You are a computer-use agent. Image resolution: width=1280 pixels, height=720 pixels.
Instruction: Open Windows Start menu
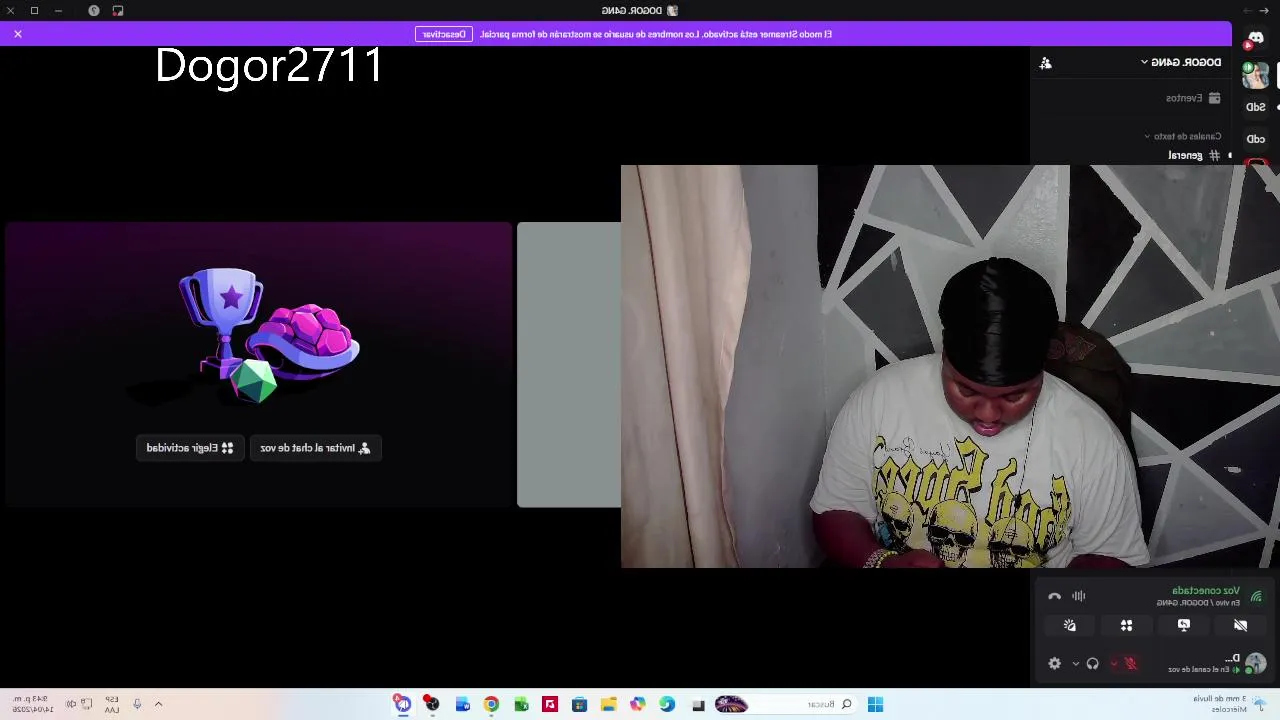[875, 704]
